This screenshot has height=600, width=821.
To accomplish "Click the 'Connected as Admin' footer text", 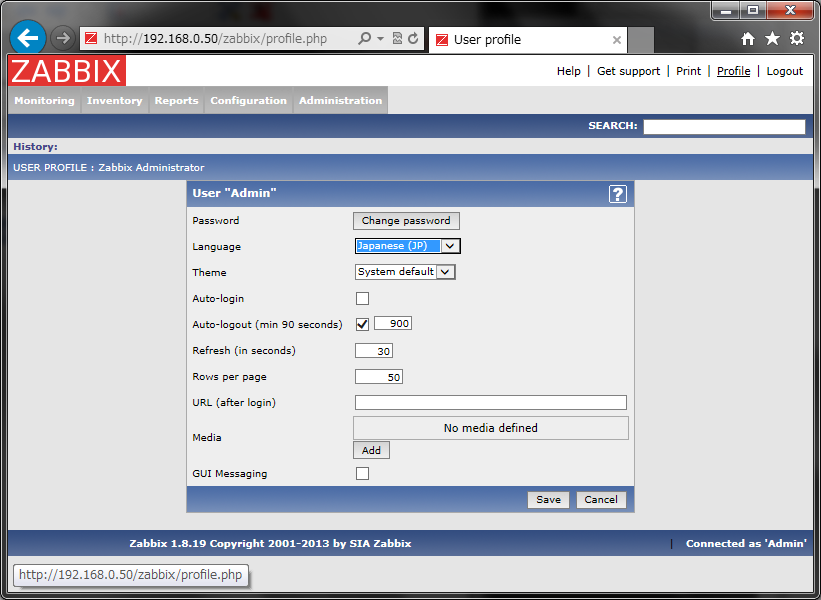I will pyautogui.click(x=746, y=543).
